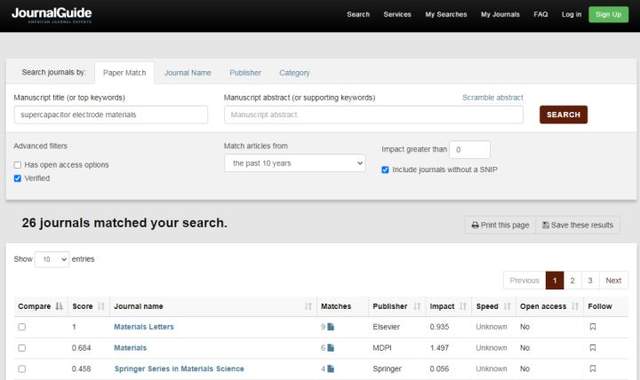Screen dimensions: 640x380
Task: Enable Has open access options filter
Action: click(17, 165)
